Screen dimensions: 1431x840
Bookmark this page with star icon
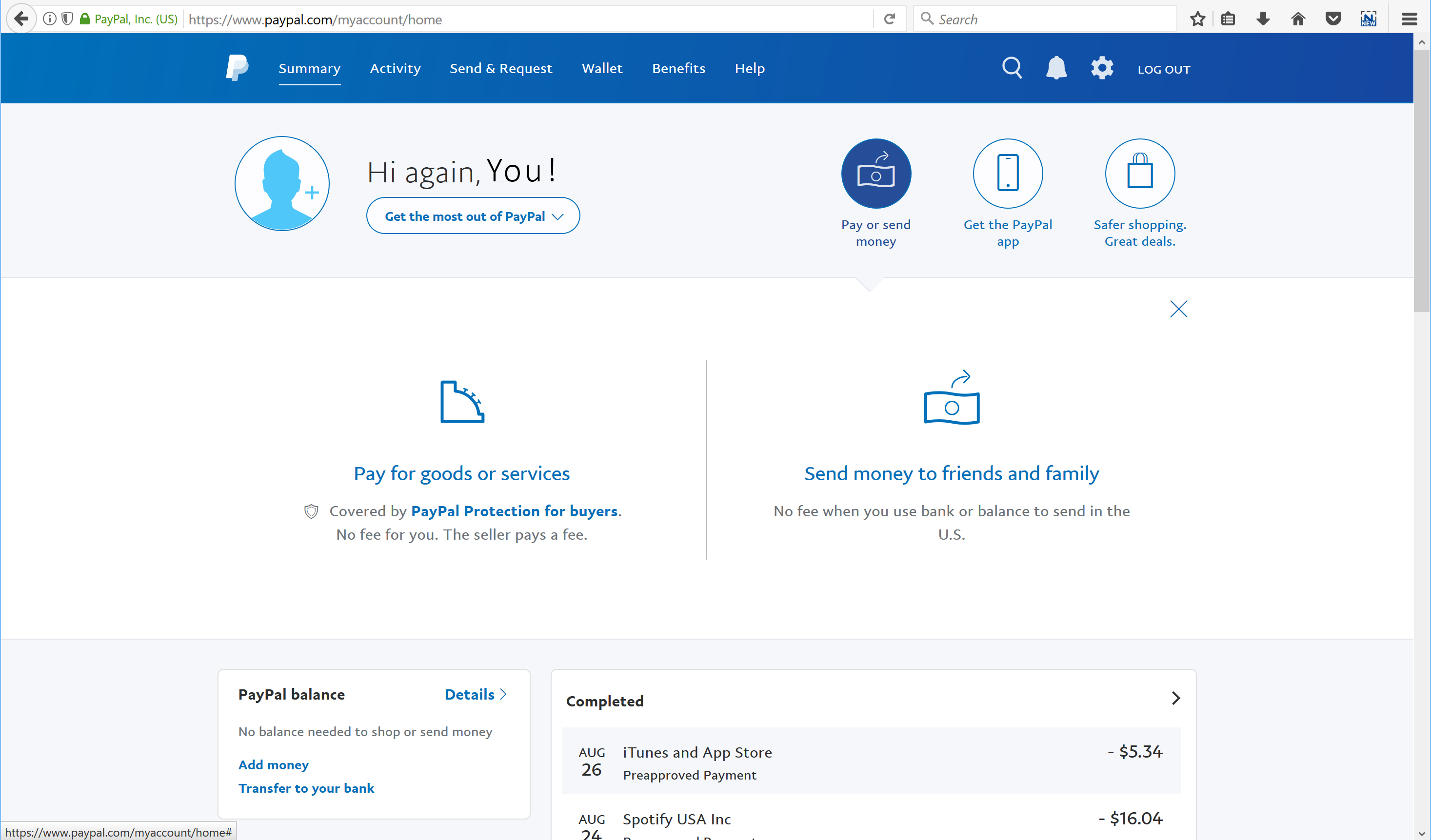pos(1197,20)
